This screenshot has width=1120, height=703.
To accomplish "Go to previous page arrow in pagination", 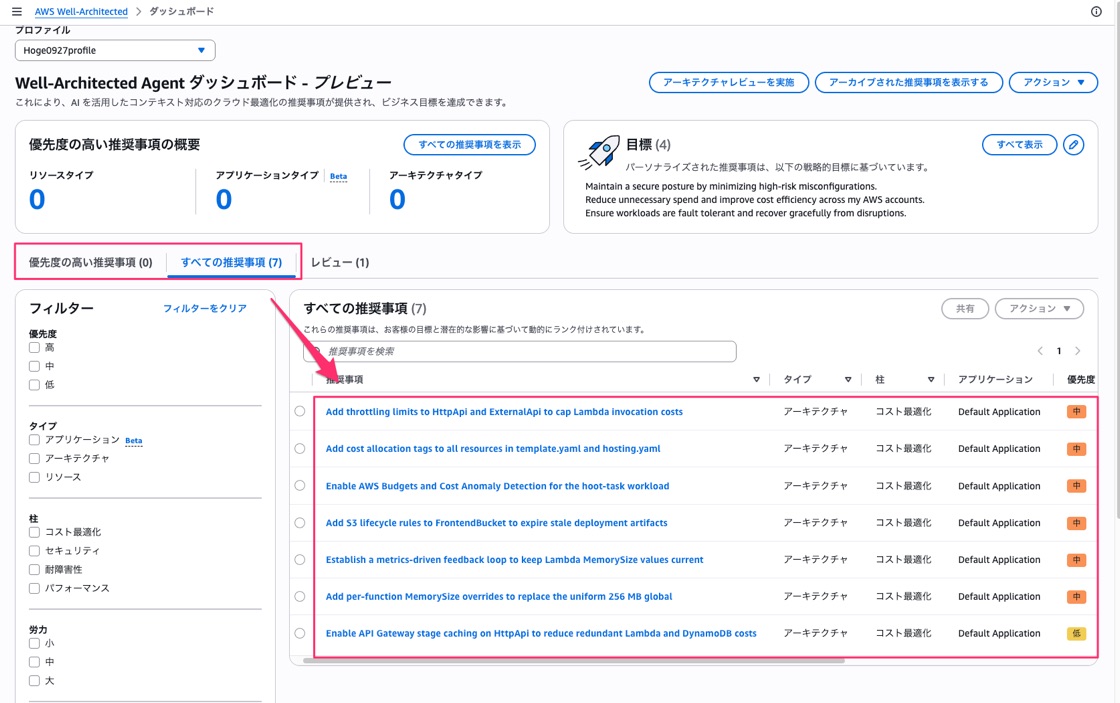I will (x=1040, y=351).
